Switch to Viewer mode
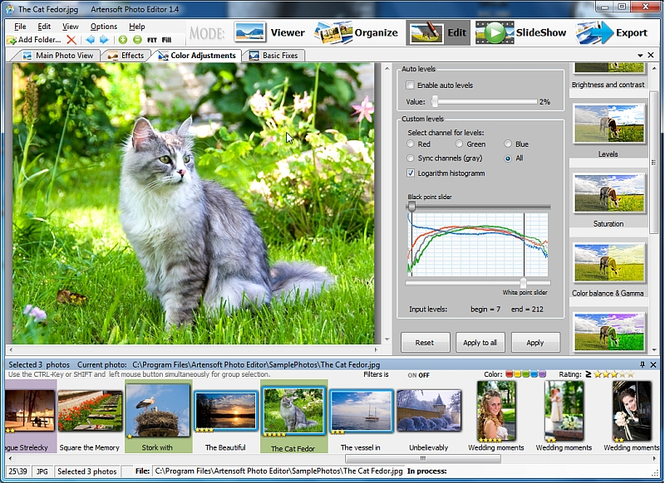Viewport: 665px width, 483px height. [x=270, y=33]
